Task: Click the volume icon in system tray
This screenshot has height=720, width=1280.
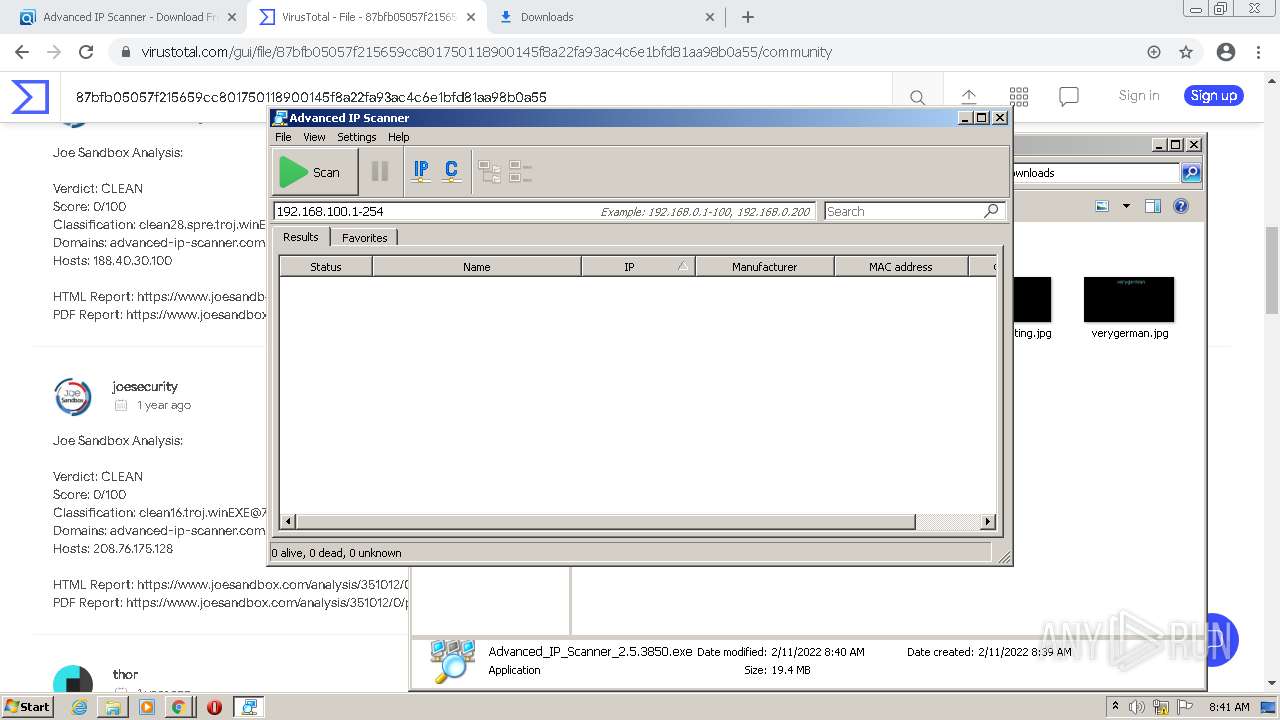Action: point(1137,707)
